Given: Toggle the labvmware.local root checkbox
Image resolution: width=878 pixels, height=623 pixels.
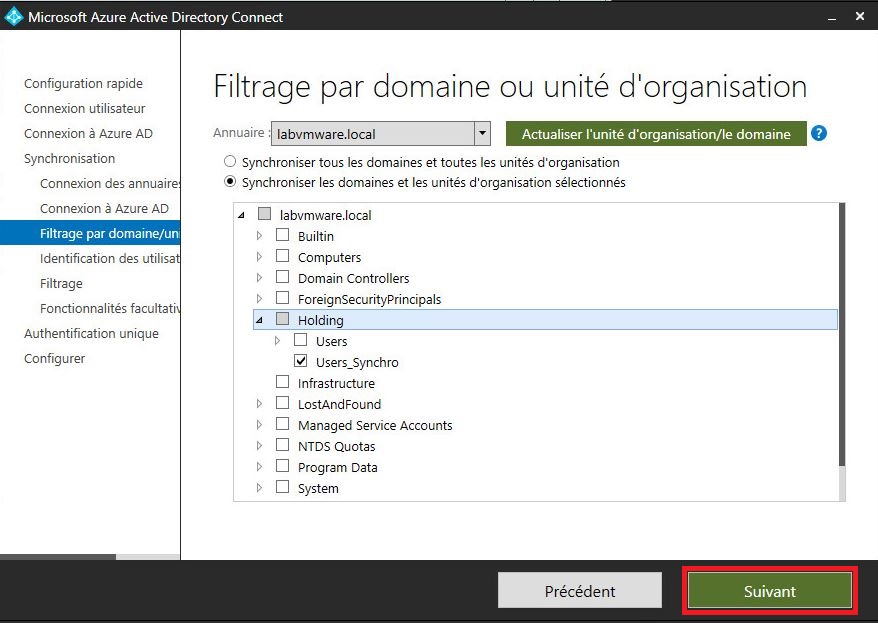Looking at the screenshot, I should 264,214.
